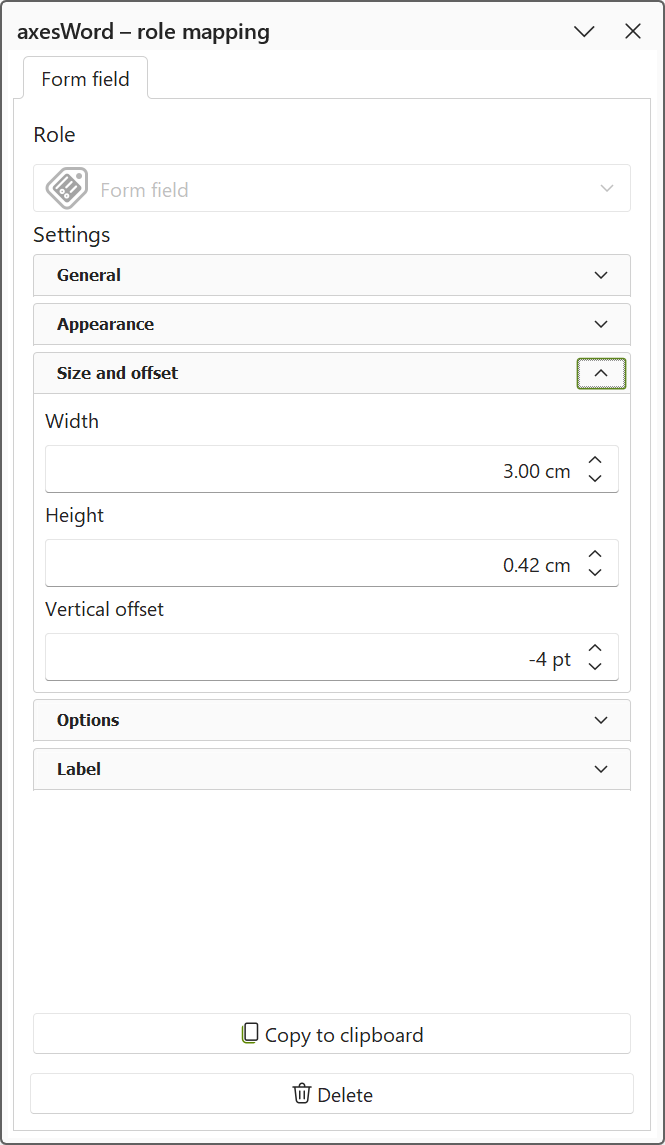Close the axesWord role mapping pane

tap(632, 31)
